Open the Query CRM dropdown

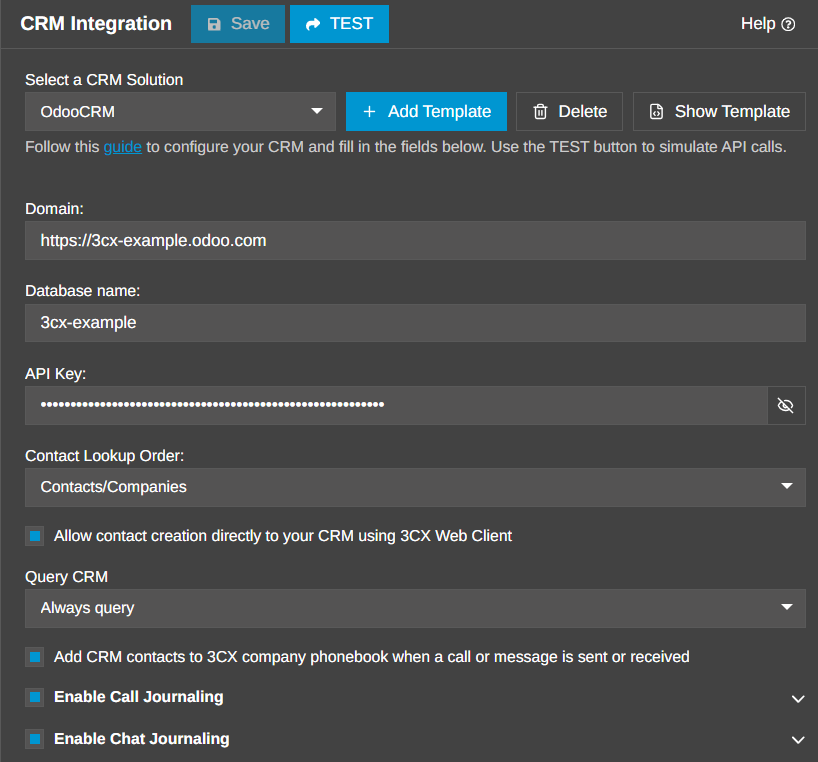click(x=415, y=608)
